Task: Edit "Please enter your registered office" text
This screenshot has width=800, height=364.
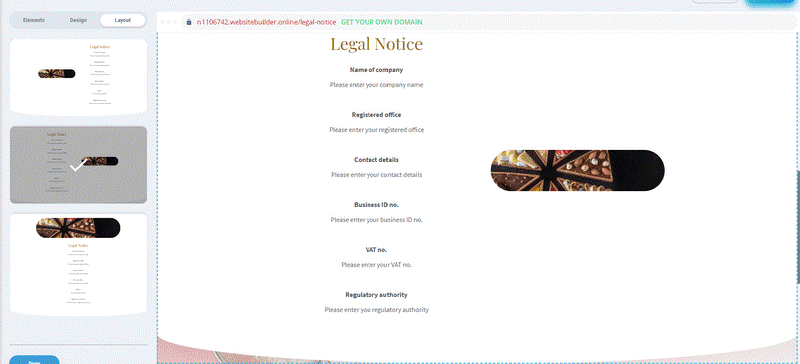Action: 377,130
